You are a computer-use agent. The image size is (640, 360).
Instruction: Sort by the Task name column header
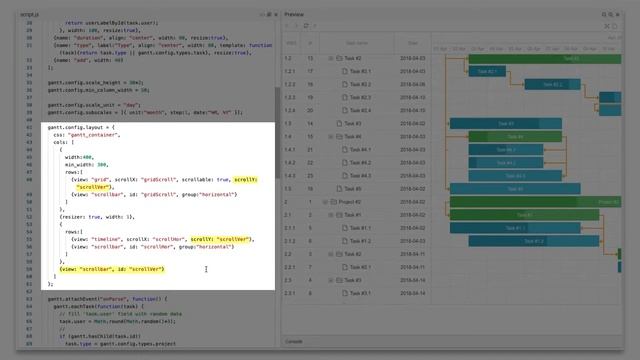[357, 43]
